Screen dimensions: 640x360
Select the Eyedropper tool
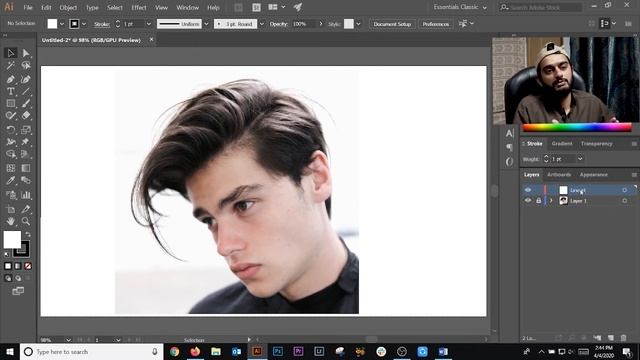tap(11, 180)
